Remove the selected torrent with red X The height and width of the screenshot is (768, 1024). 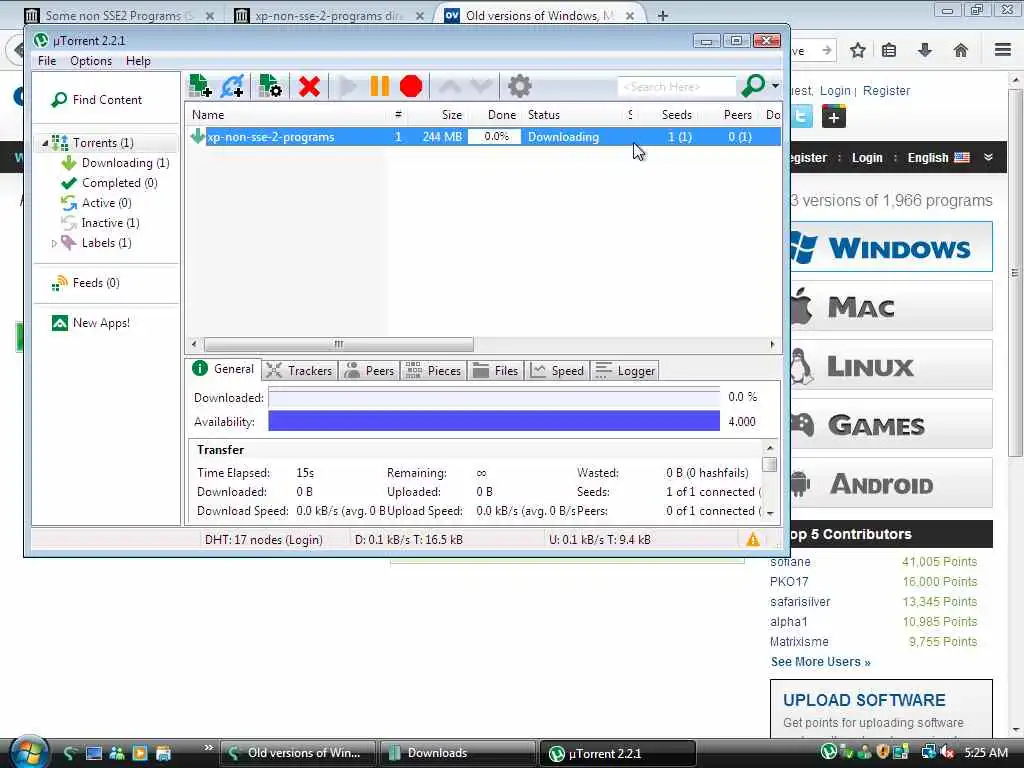pos(309,86)
